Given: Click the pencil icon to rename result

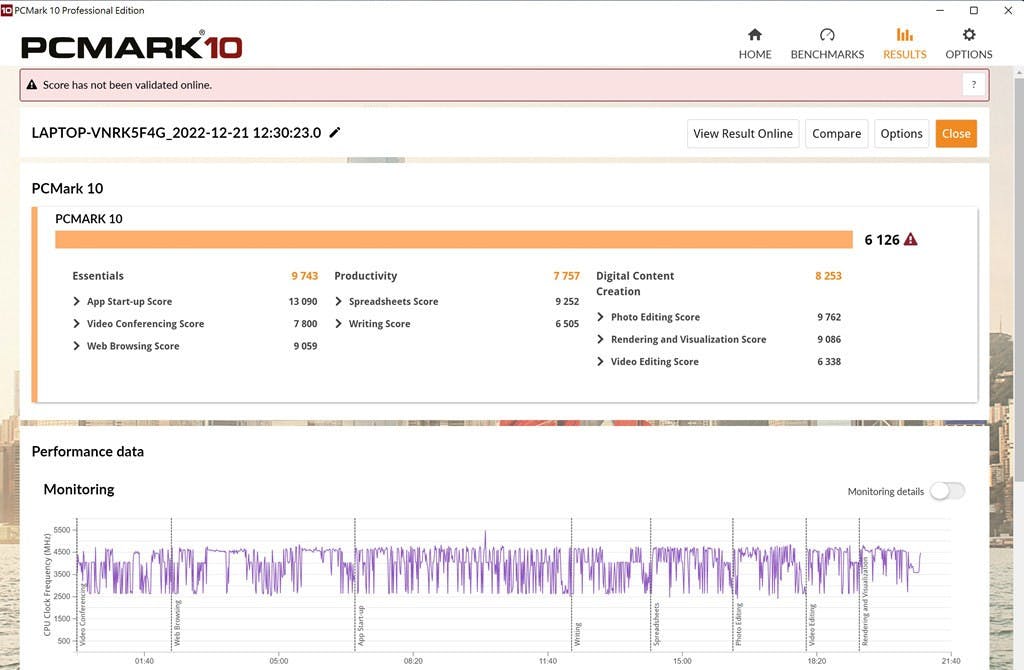Looking at the screenshot, I should [335, 133].
